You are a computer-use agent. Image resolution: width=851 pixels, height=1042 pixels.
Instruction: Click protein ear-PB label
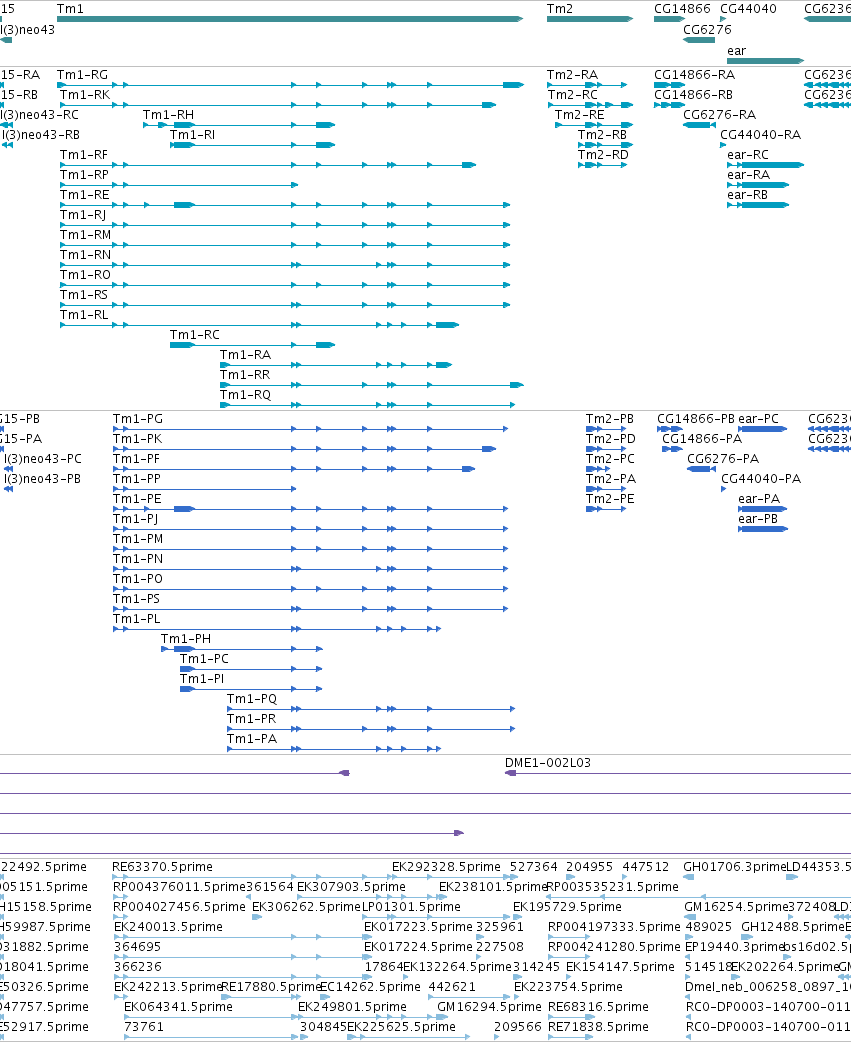pos(758,519)
